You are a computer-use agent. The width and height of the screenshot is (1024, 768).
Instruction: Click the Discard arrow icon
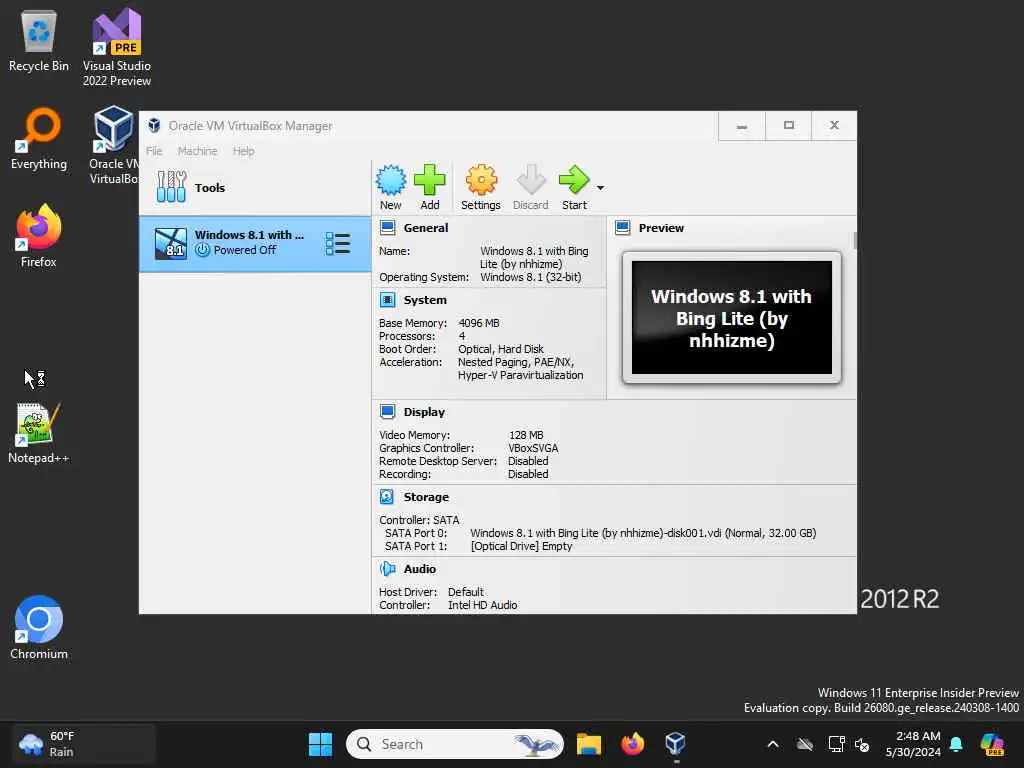pyautogui.click(x=531, y=180)
